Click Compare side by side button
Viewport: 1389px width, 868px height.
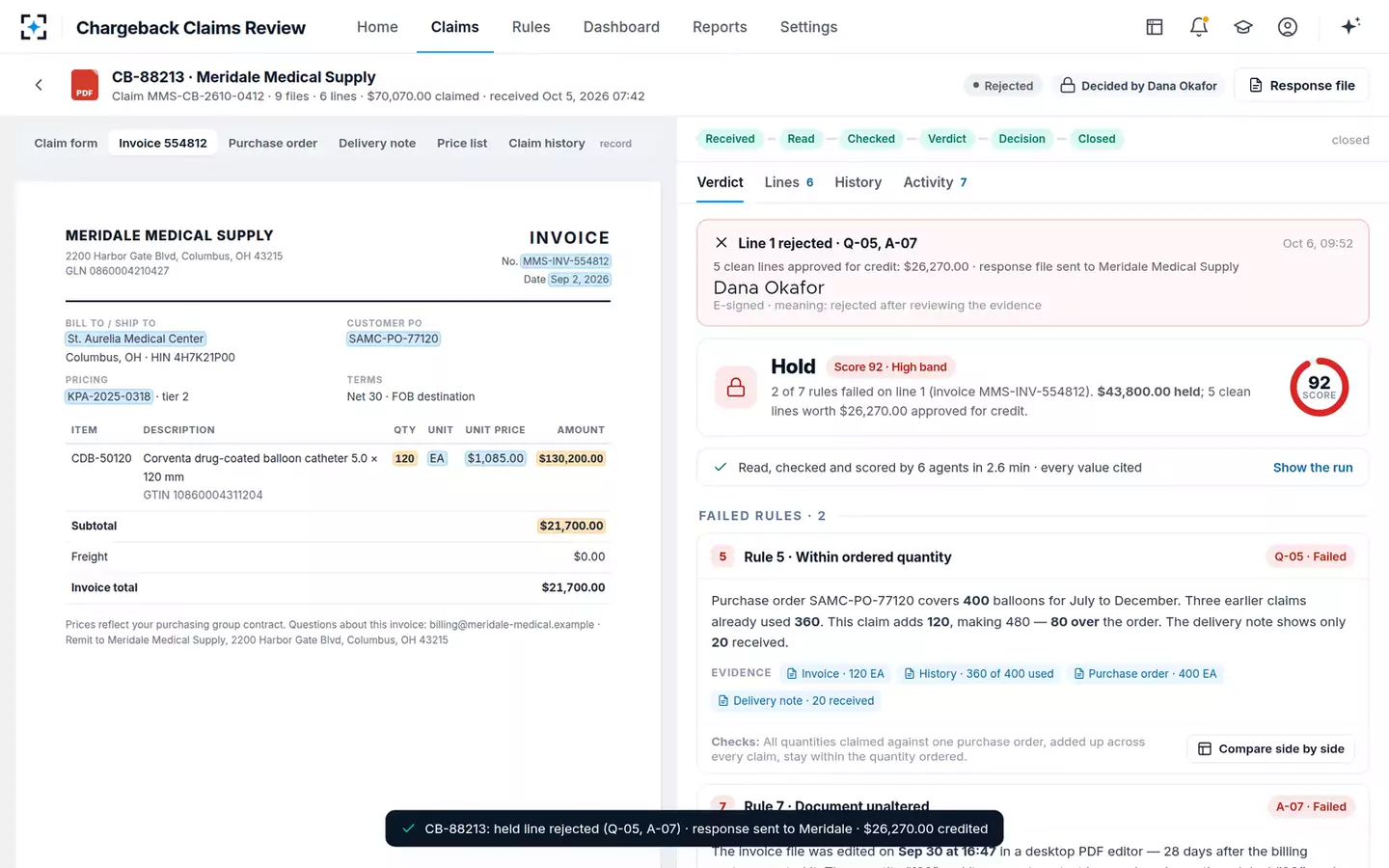(x=1270, y=749)
